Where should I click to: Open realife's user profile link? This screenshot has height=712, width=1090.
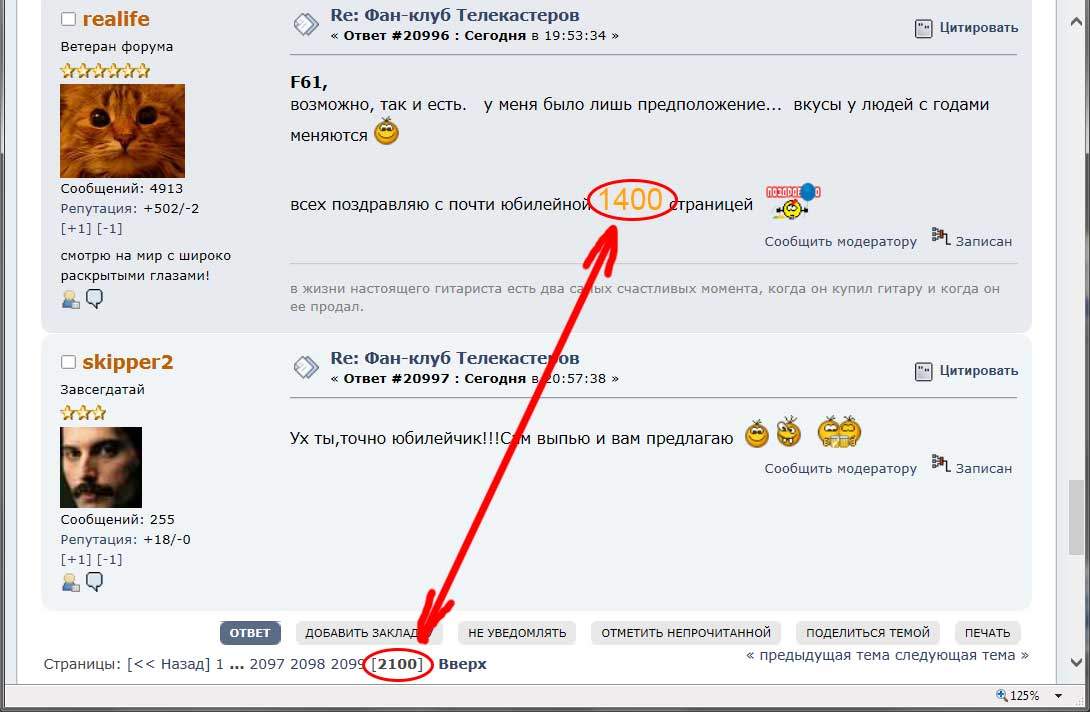click(116, 19)
